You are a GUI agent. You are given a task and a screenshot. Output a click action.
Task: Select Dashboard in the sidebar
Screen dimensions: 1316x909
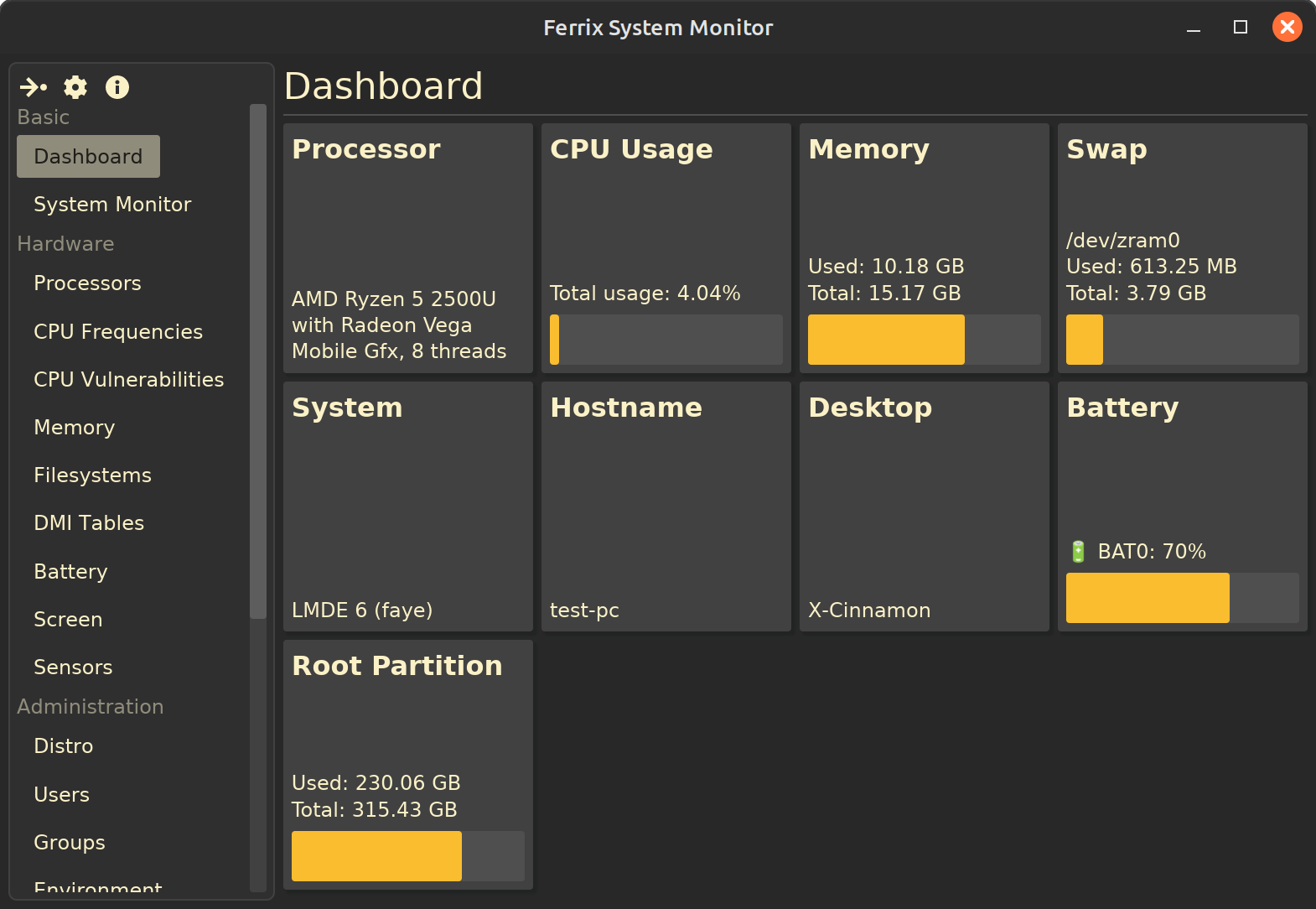point(88,157)
